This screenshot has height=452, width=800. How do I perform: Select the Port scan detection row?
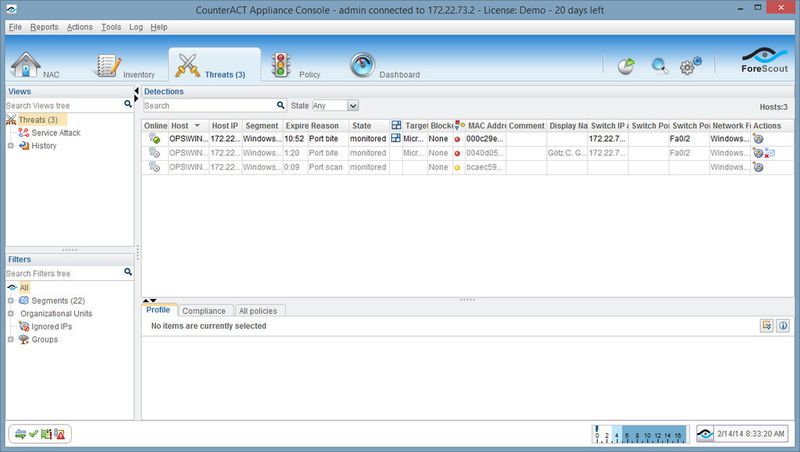(467, 167)
